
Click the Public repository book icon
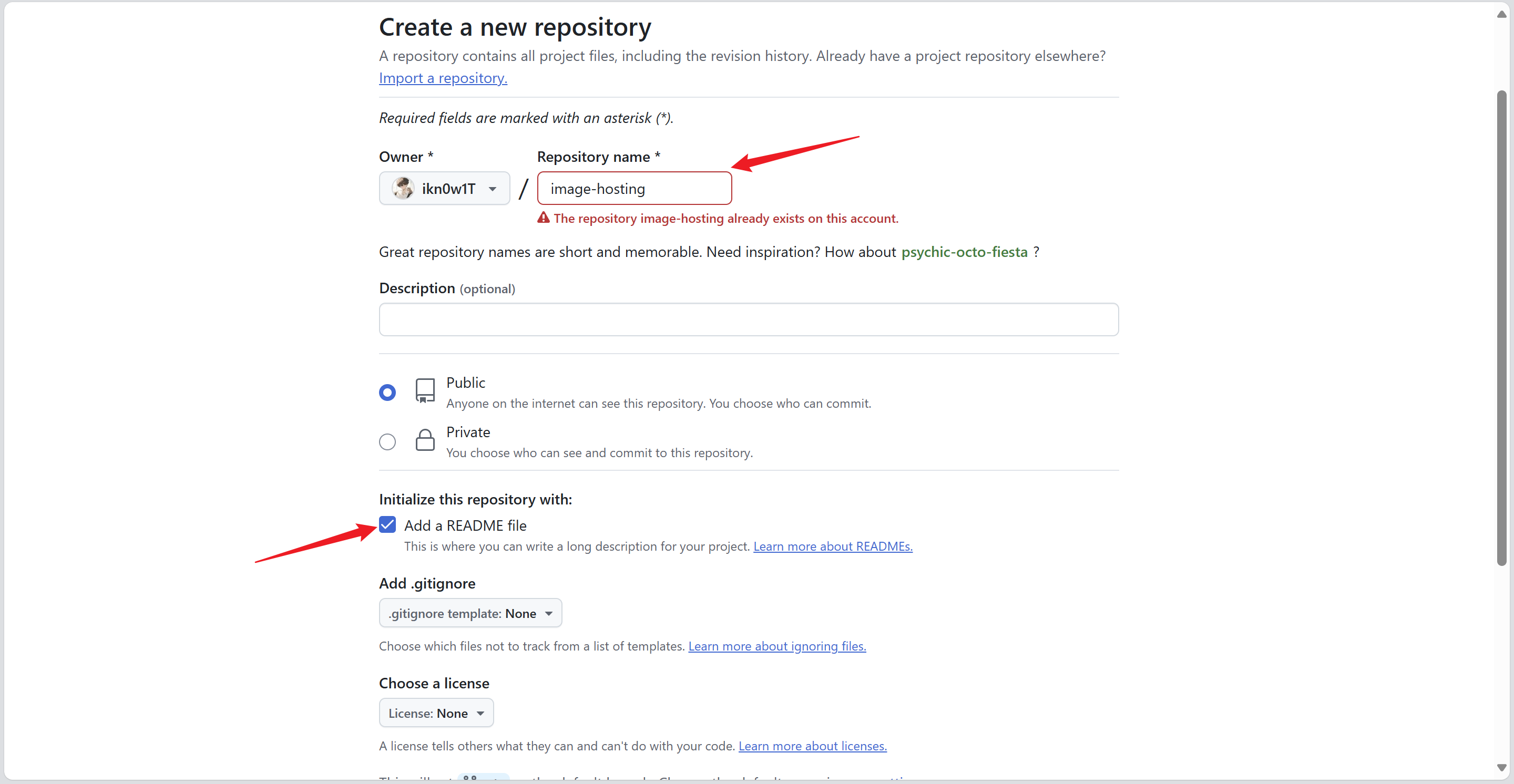tap(424, 390)
